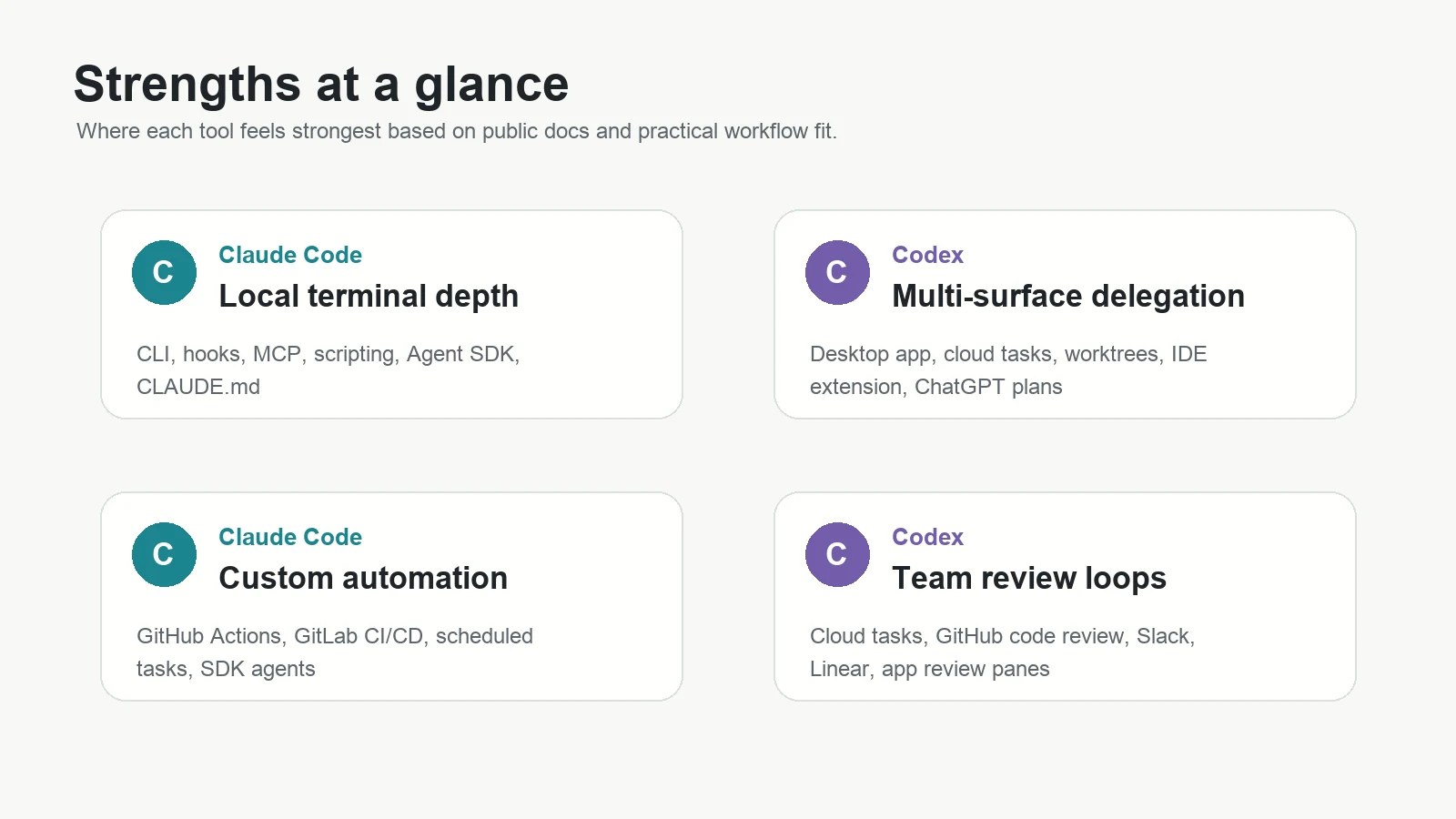
Task: Click the 'Team review loops' heading
Action: (1029, 578)
